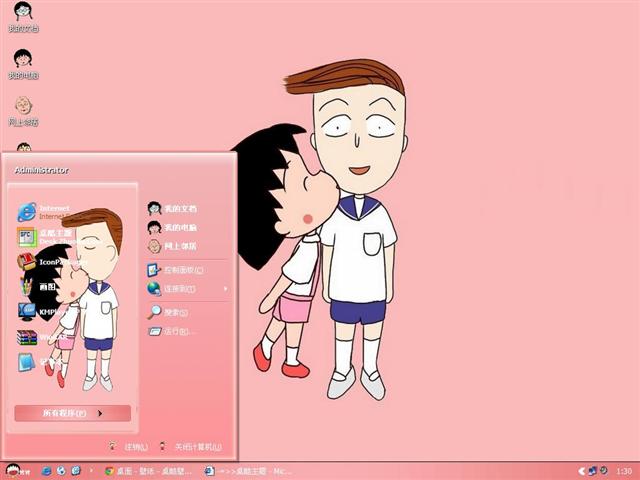Switch to the Chrome taskbar window
This screenshot has width=640, height=480.
(148, 471)
